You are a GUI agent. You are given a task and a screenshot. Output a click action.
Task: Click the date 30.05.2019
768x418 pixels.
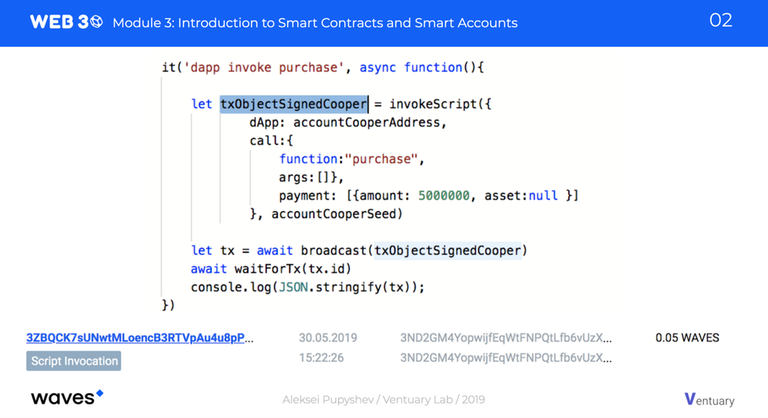(328, 338)
